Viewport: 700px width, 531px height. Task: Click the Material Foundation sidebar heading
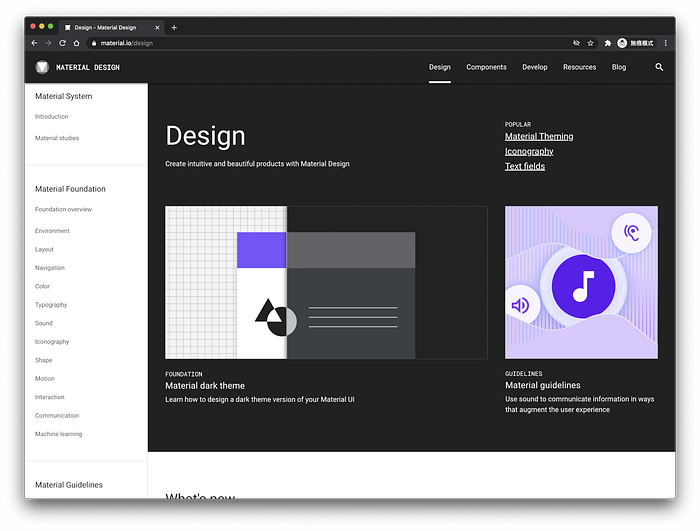71,189
